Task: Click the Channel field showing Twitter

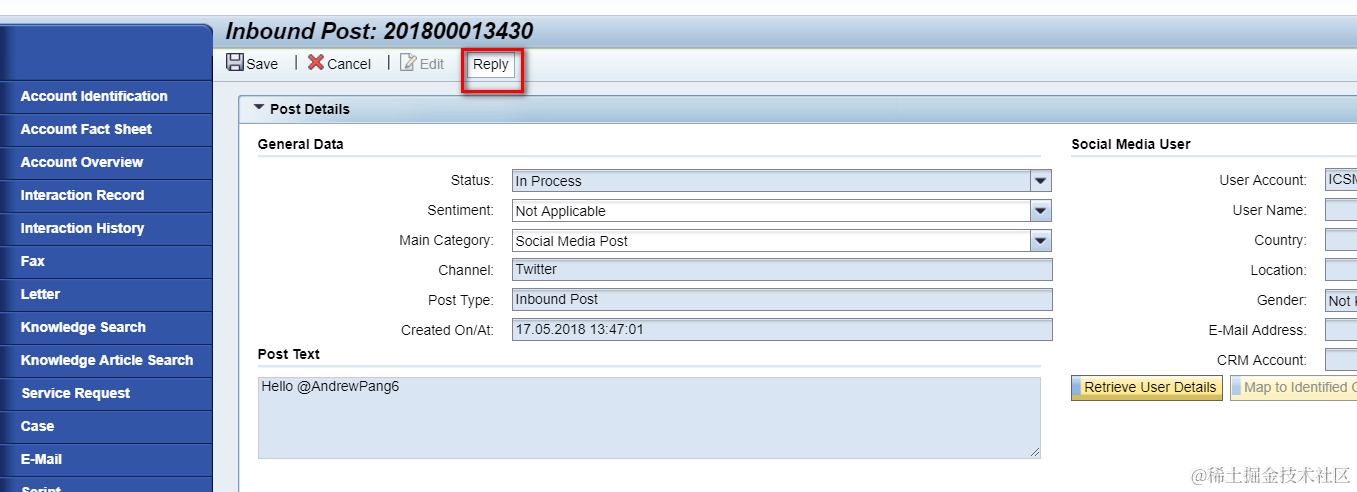Action: (782, 270)
